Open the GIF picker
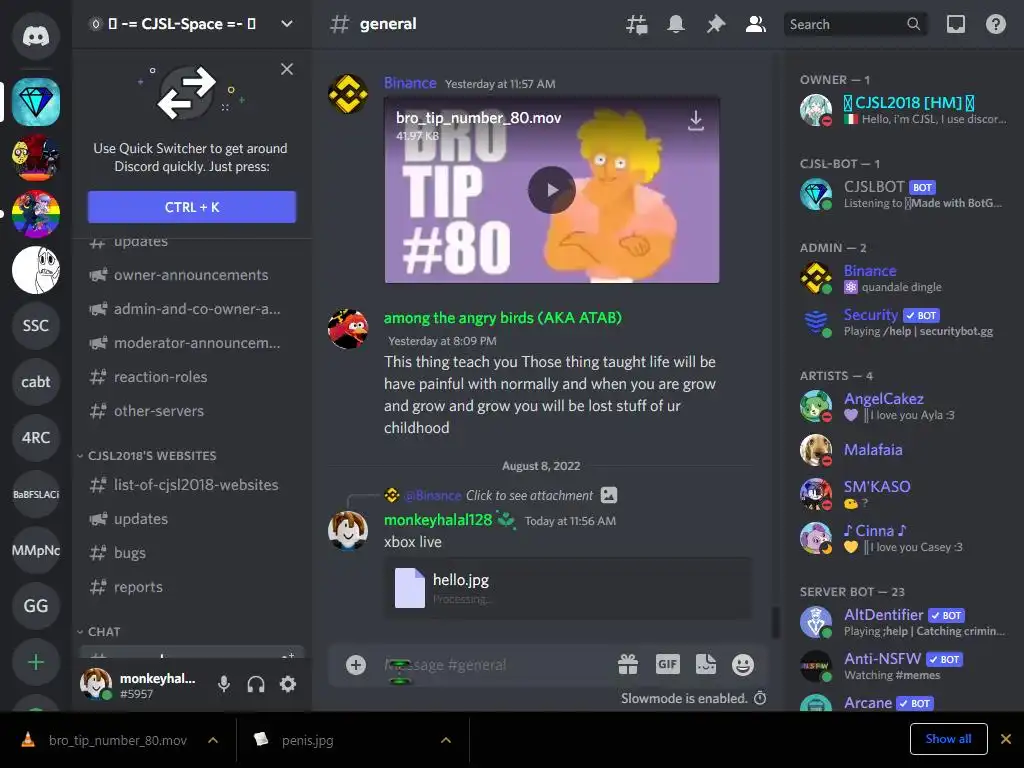The width and height of the screenshot is (1024, 768). (x=667, y=665)
